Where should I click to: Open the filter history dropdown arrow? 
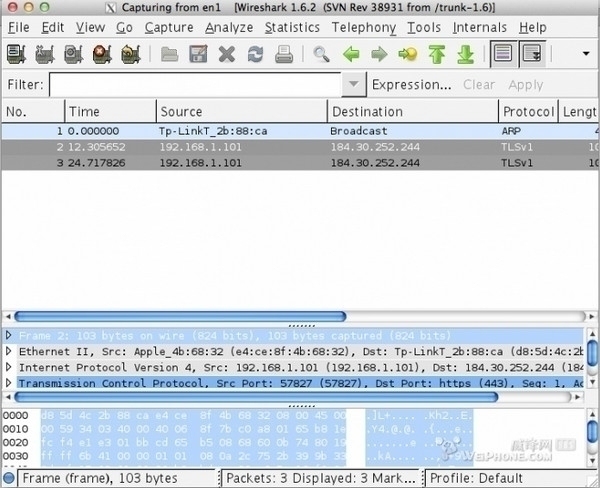point(353,85)
